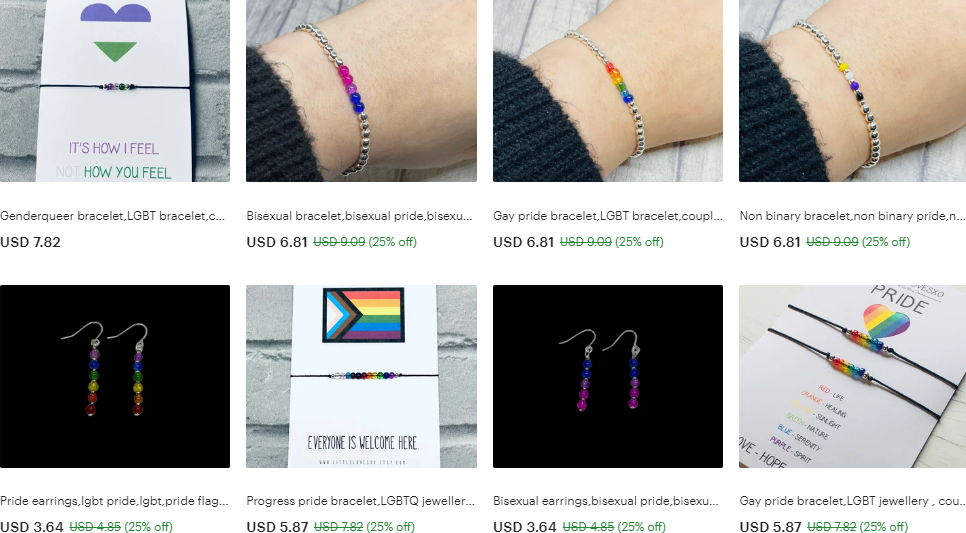Viewport: 966px width, 533px height.
Task: Click the USD 7.82 Genderqueer bracelet price
Action: click(30, 242)
